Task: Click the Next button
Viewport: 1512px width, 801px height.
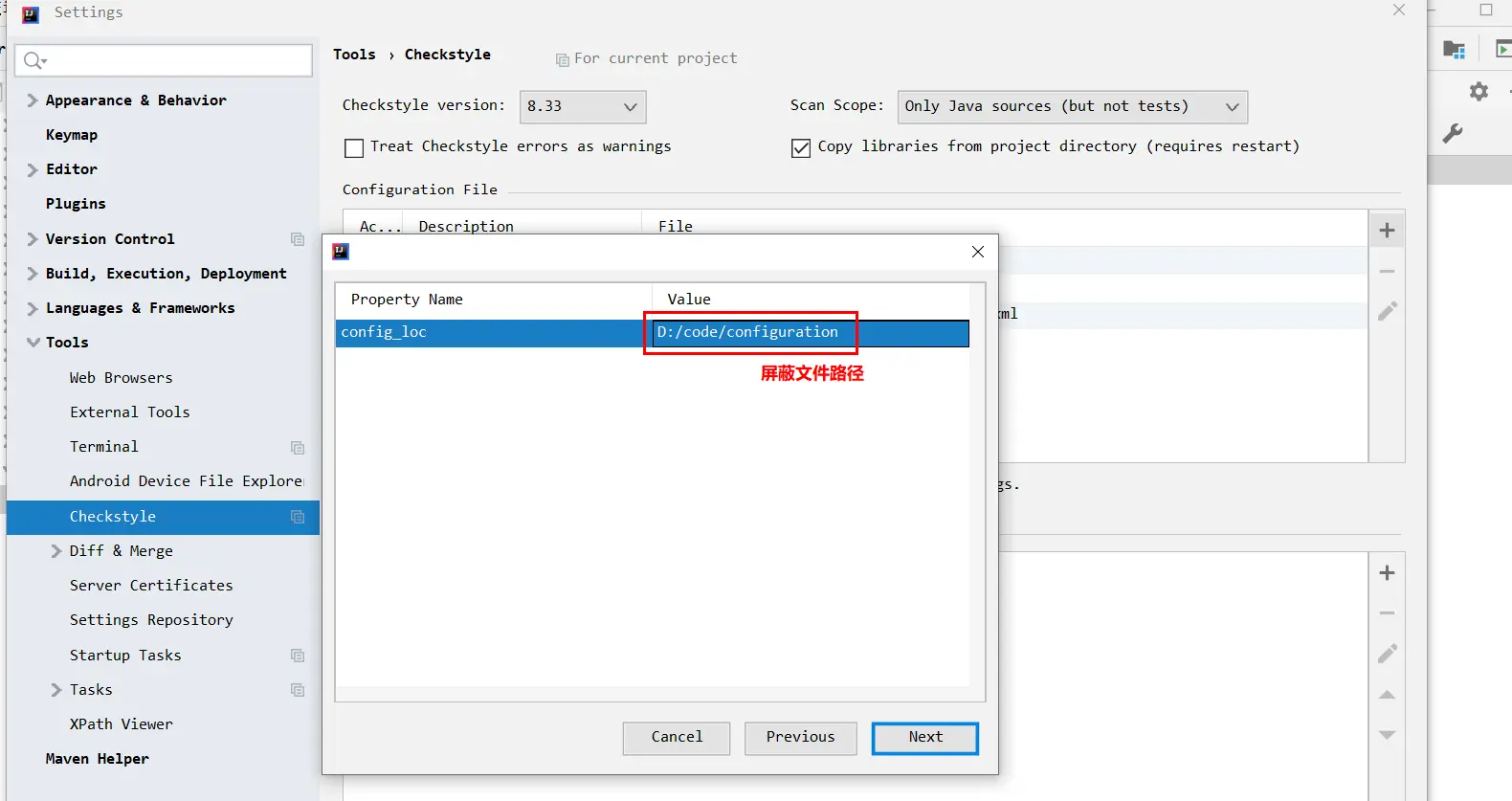Action: [x=925, y=738]
